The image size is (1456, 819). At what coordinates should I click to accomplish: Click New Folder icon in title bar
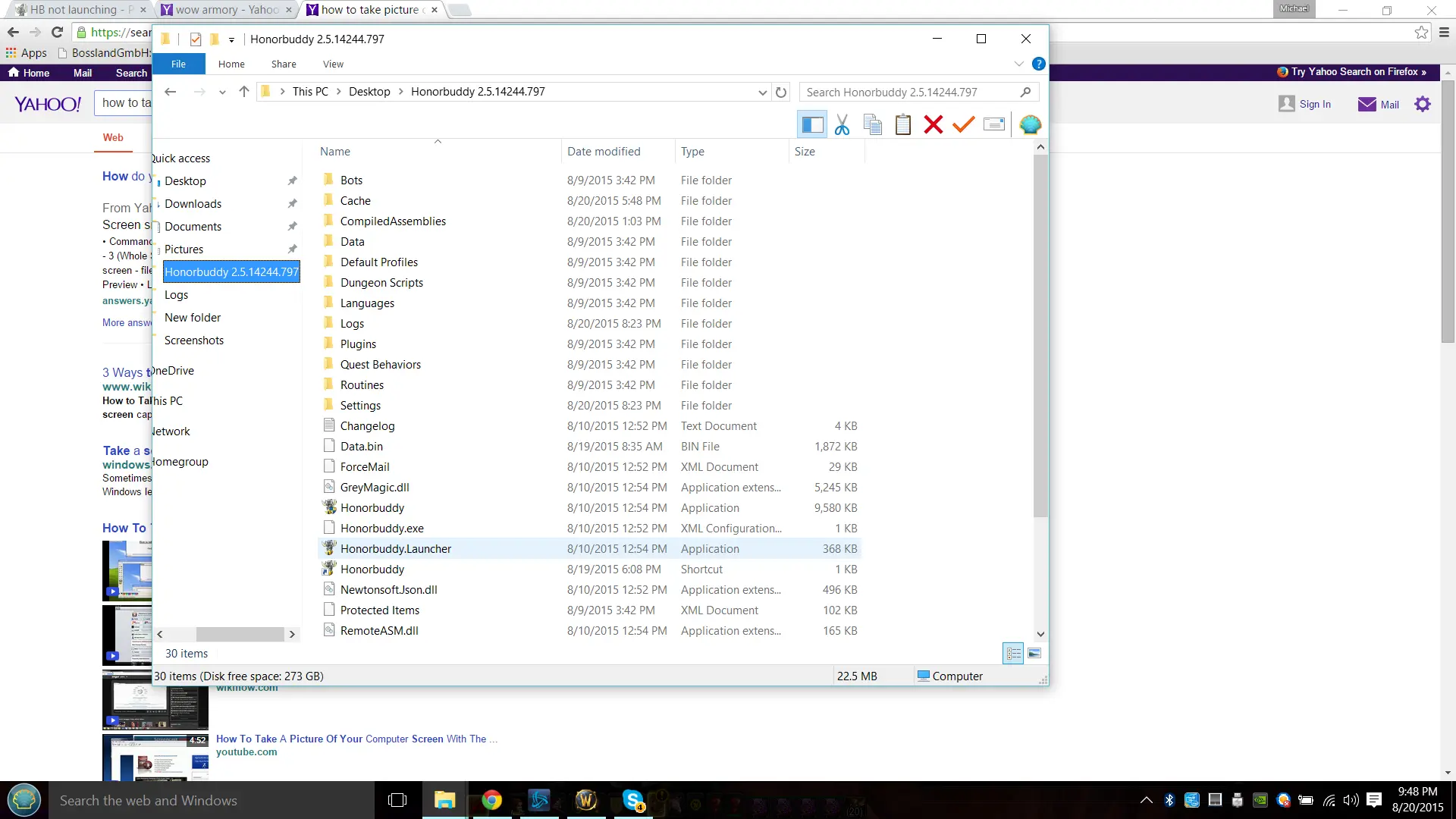pyautogui.click(x=215, y=39)
